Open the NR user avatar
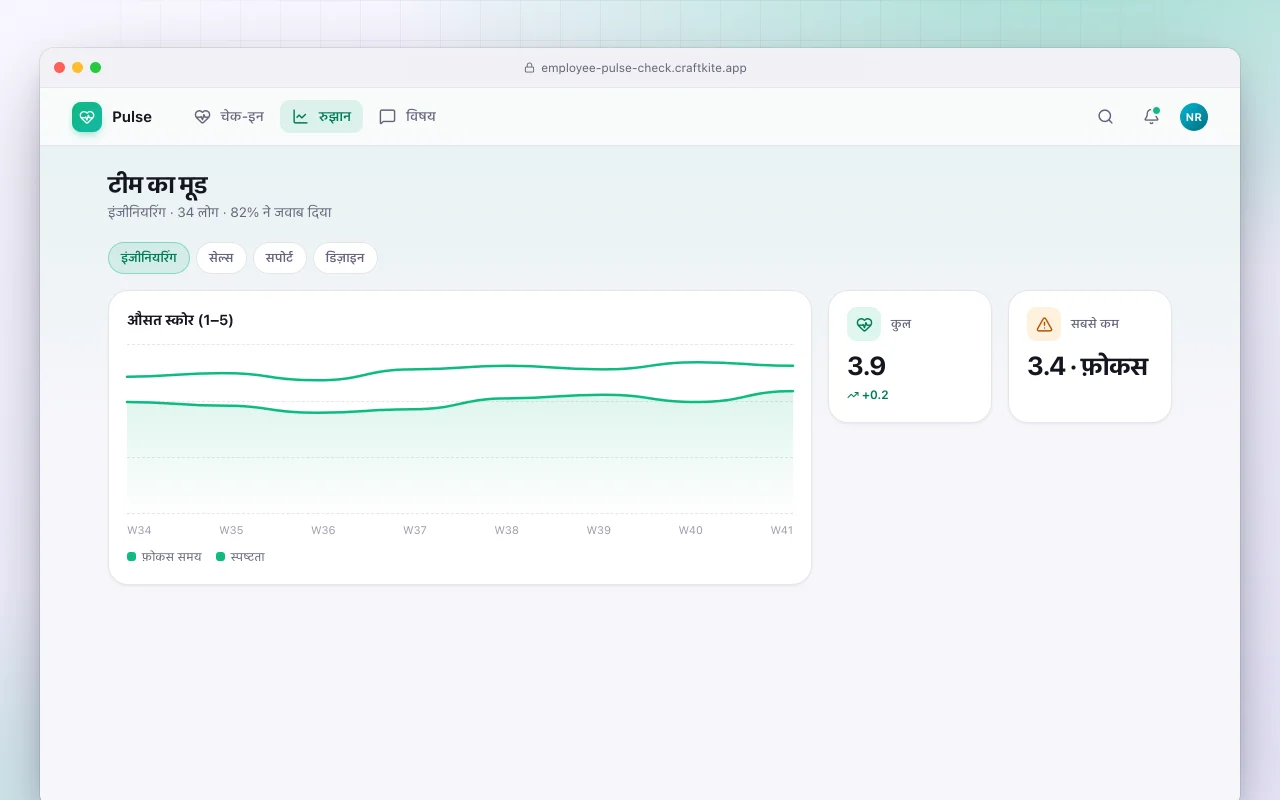 [1194, 117]
